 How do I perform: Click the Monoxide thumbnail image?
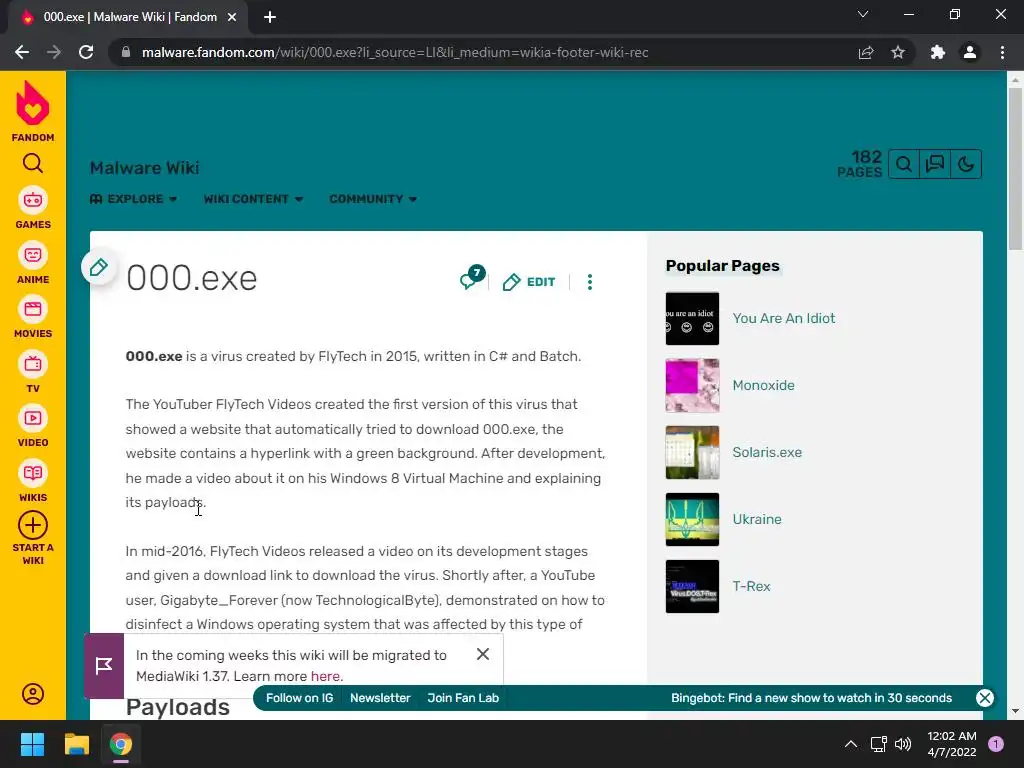(x=692, y=385)
